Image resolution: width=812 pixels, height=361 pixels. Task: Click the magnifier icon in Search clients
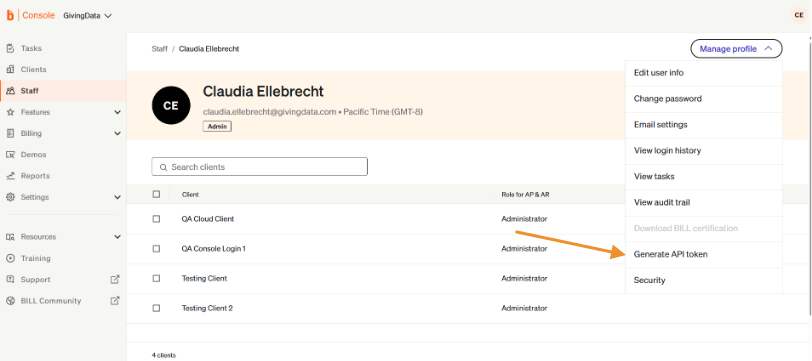pyautogui.click(x=163, y=167)
